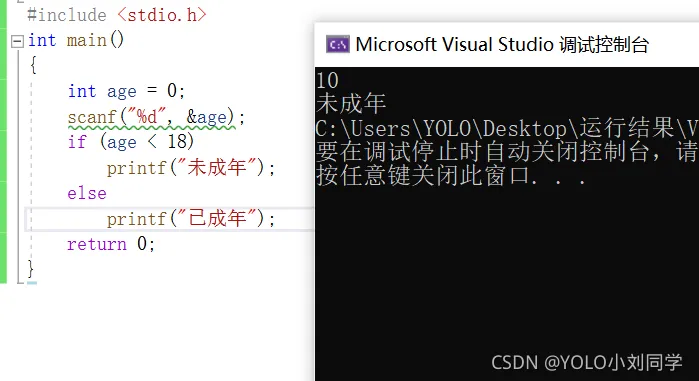Click the '按任意键关闭此窗口' message in console
The image size is (699, 381).
[450, 176]
